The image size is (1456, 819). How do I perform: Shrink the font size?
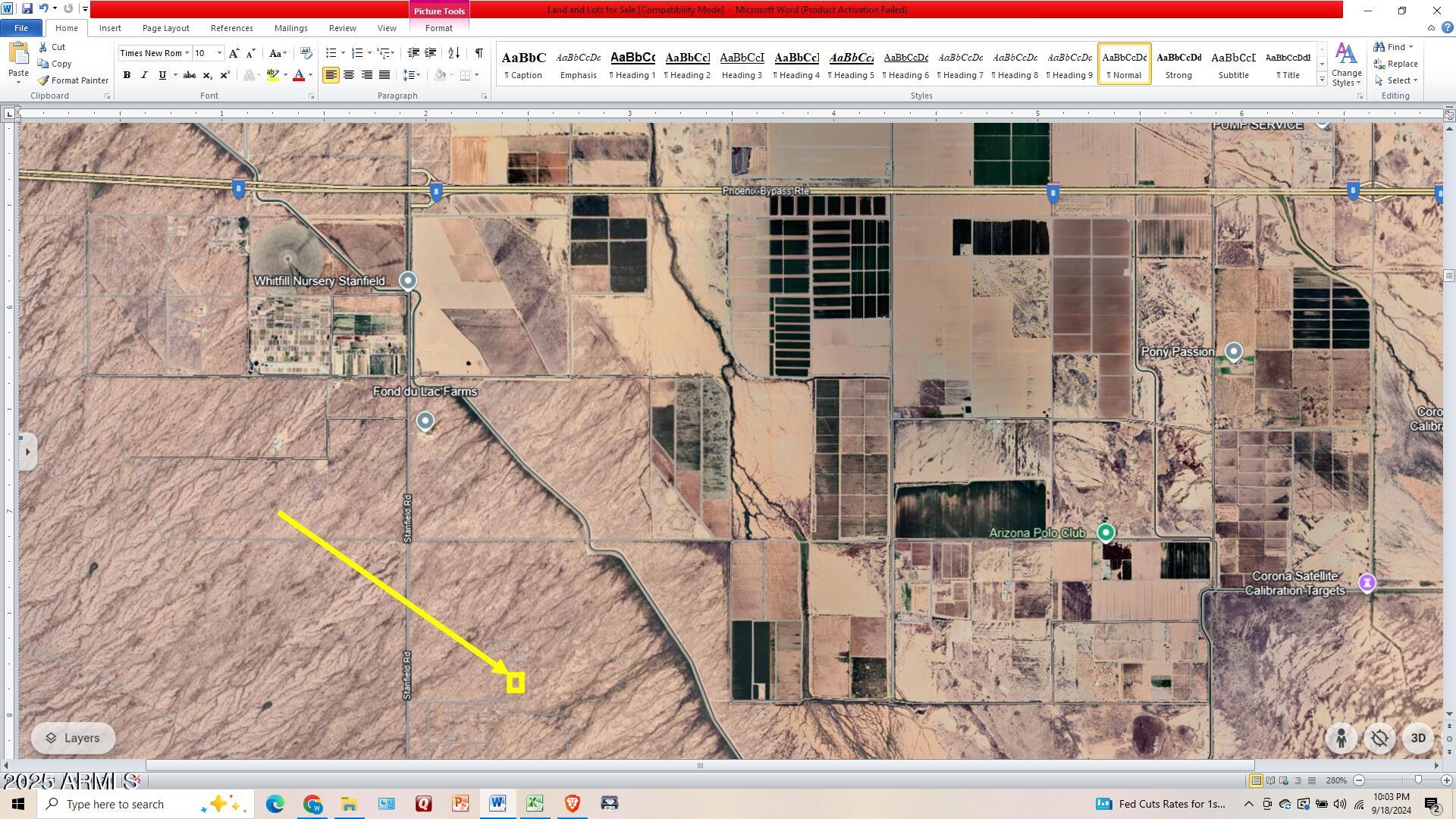(250, 53)
